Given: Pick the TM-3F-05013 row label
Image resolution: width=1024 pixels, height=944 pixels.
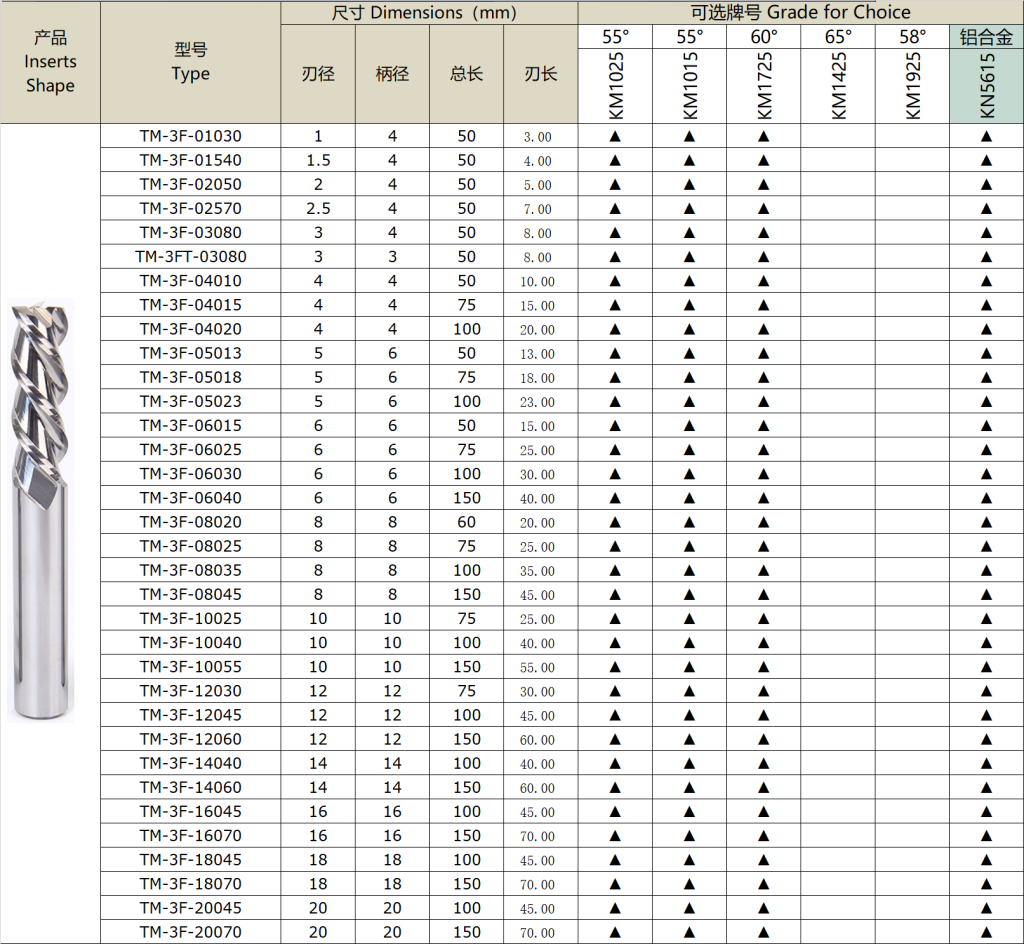Looking at the screenshot, I should click(191, 353).
